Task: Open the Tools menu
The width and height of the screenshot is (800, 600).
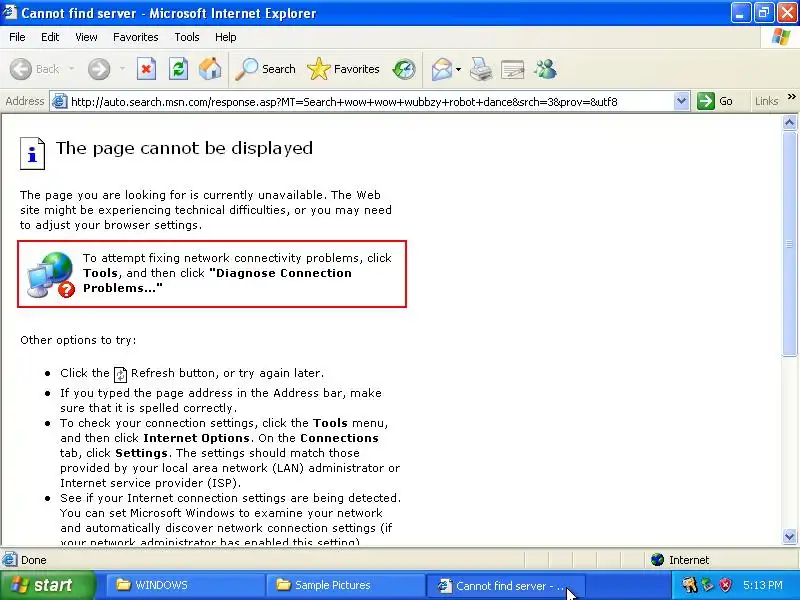Action: [187, 37]
